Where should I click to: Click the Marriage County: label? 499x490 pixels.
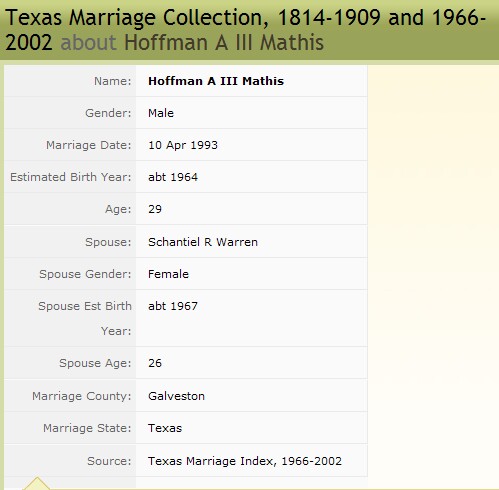pyautogui.click(x=82, y=396)
